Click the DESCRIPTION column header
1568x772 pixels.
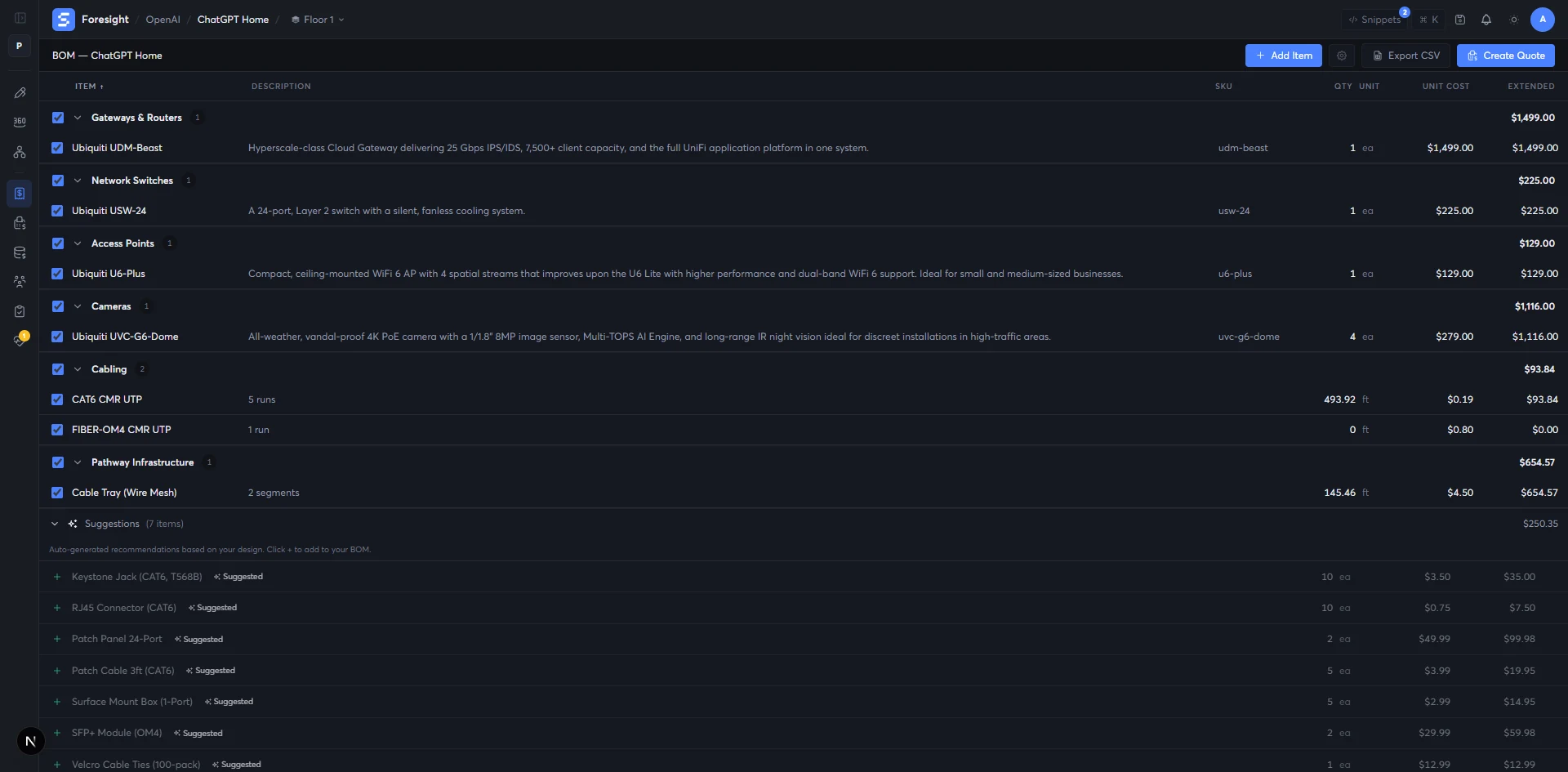tap(281, 87)
